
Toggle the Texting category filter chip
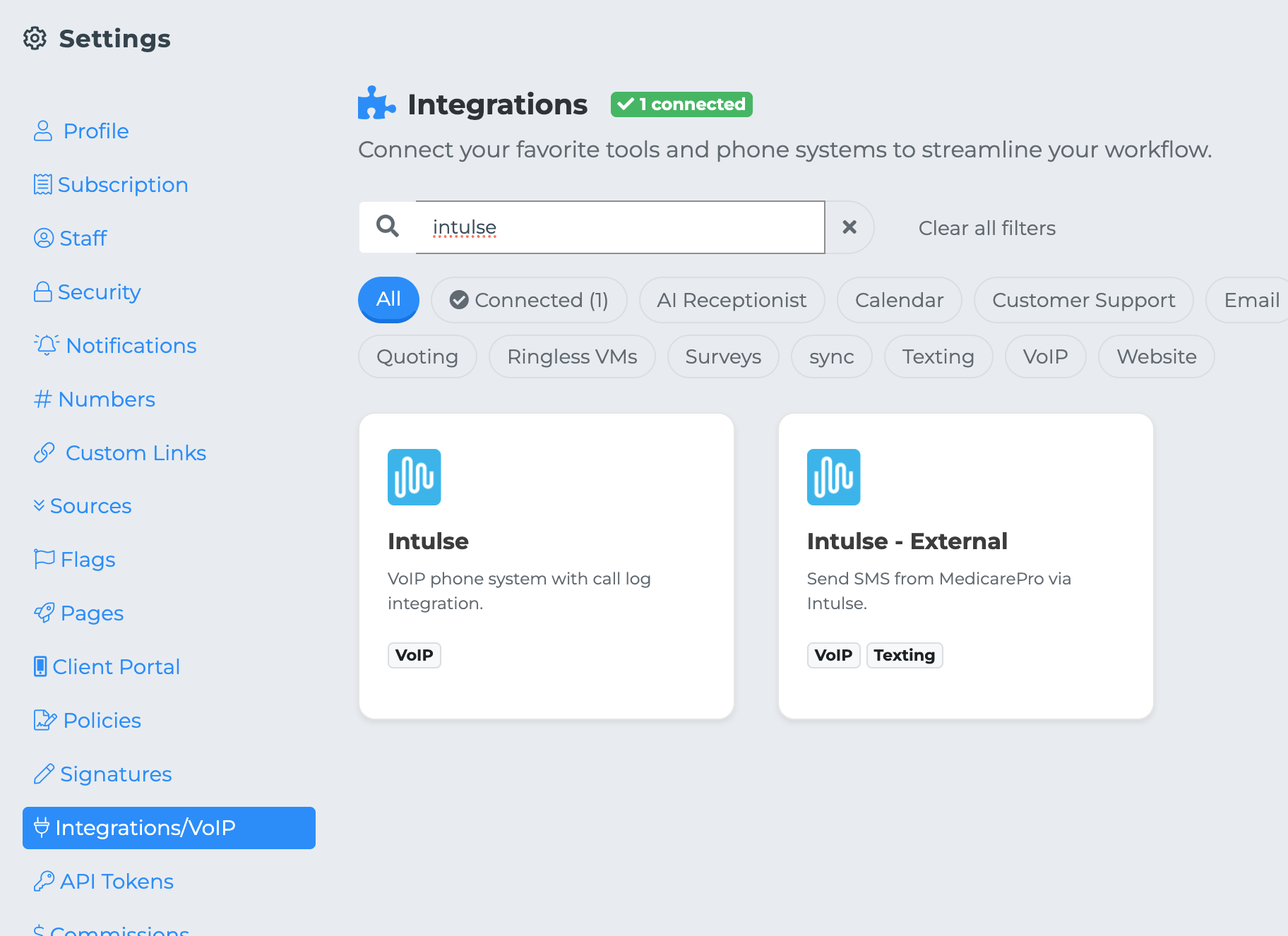(x=938, y=356)
